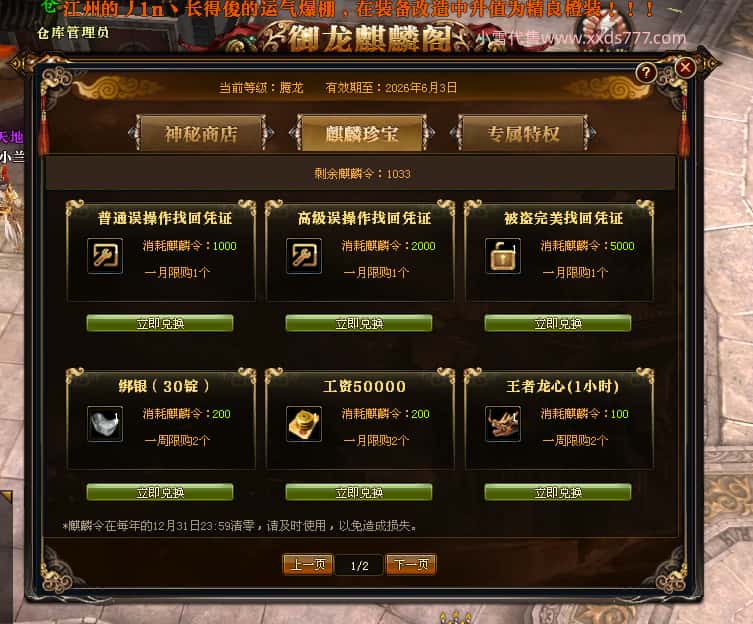Redeem 普通误操作找回凭证 with 立即兑换
Screen dimensions: 753x624
pos(160,323)
